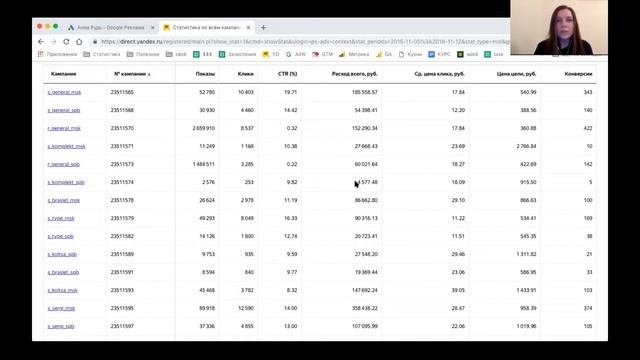The width and height of the screenshot is (640, 360).
Task: Open campaign s_type_msk
Action: pyautogui.click(x=61, y=218)
